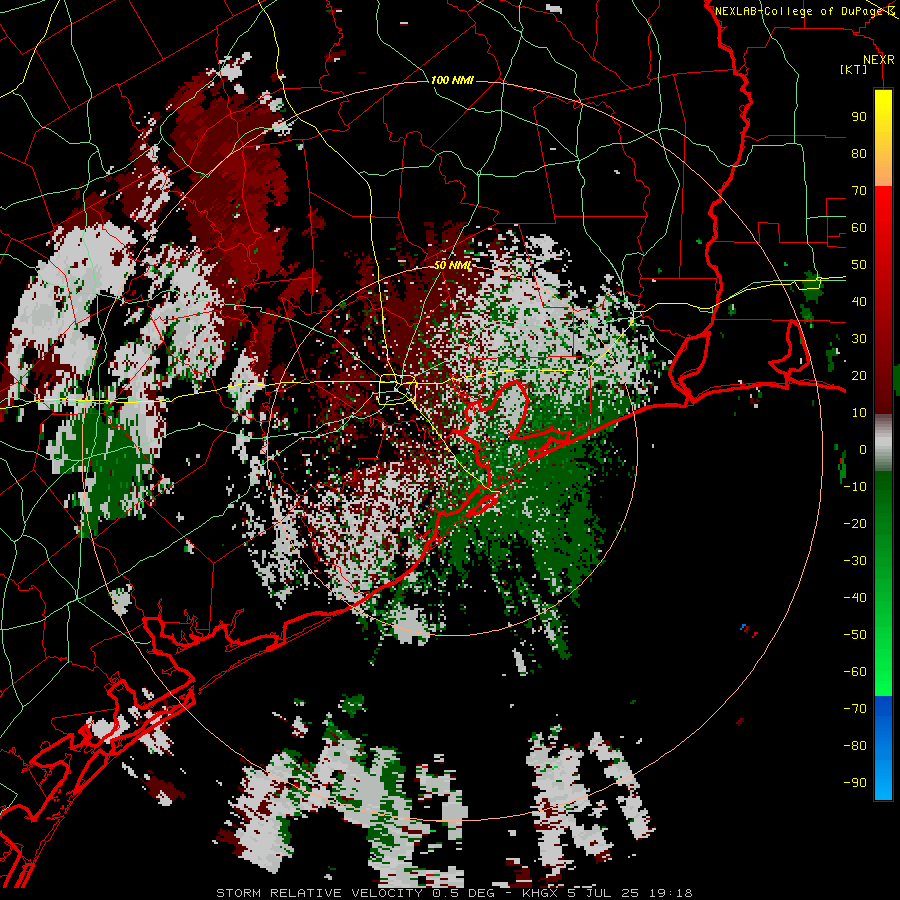Click the -30 value on the velocity scale
The image size is (900, 900).
point(855,561)
